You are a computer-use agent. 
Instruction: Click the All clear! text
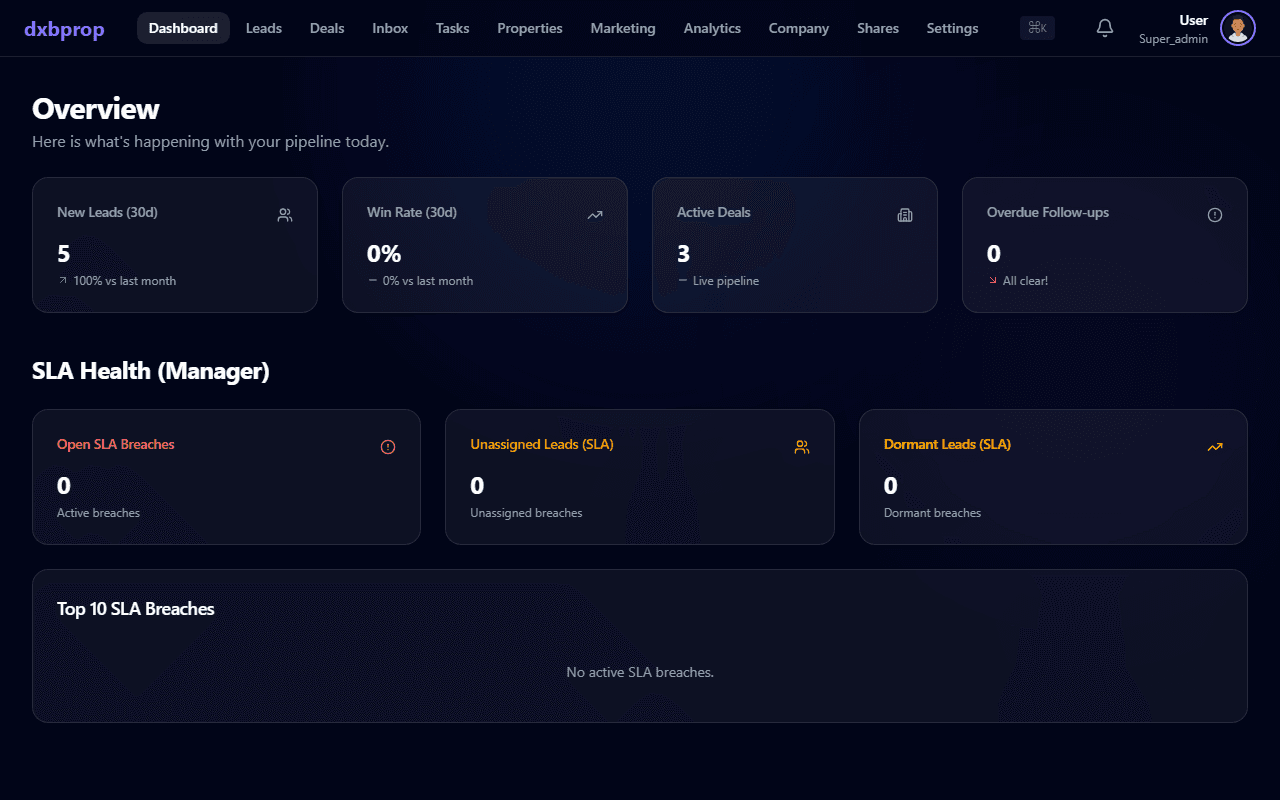(x=1026, y=281)
